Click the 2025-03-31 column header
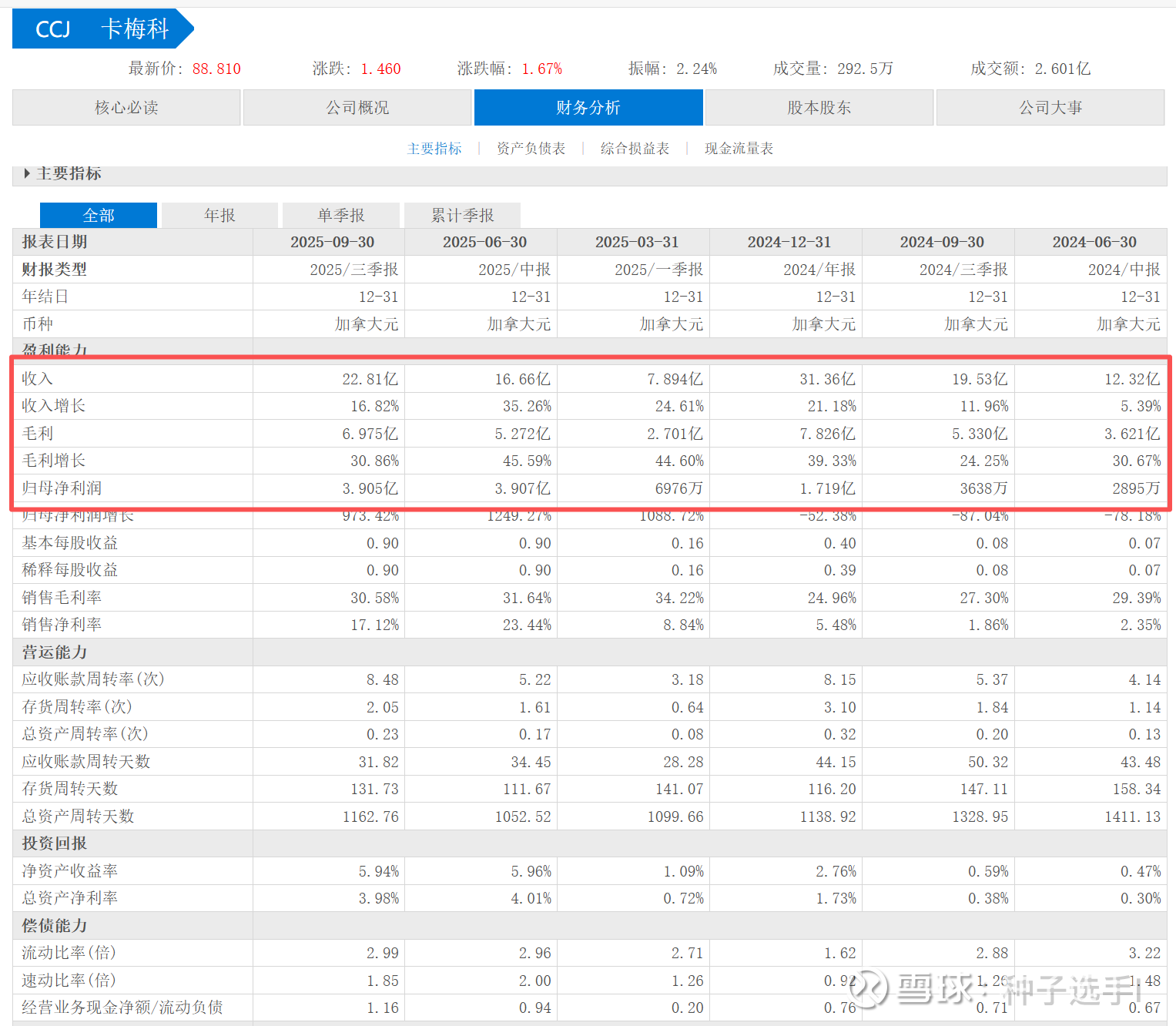 (x=637, y=242)
